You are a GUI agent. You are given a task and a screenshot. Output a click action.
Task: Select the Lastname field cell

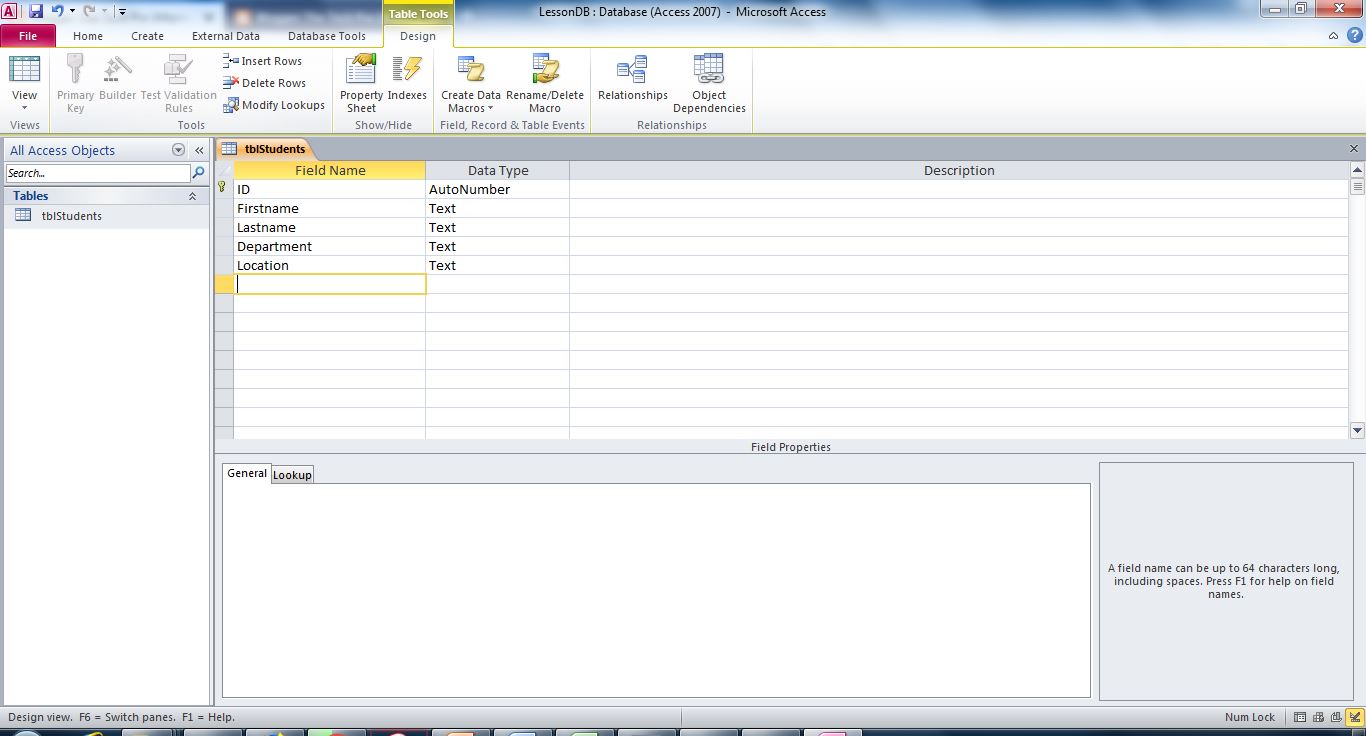coord(330,227)
